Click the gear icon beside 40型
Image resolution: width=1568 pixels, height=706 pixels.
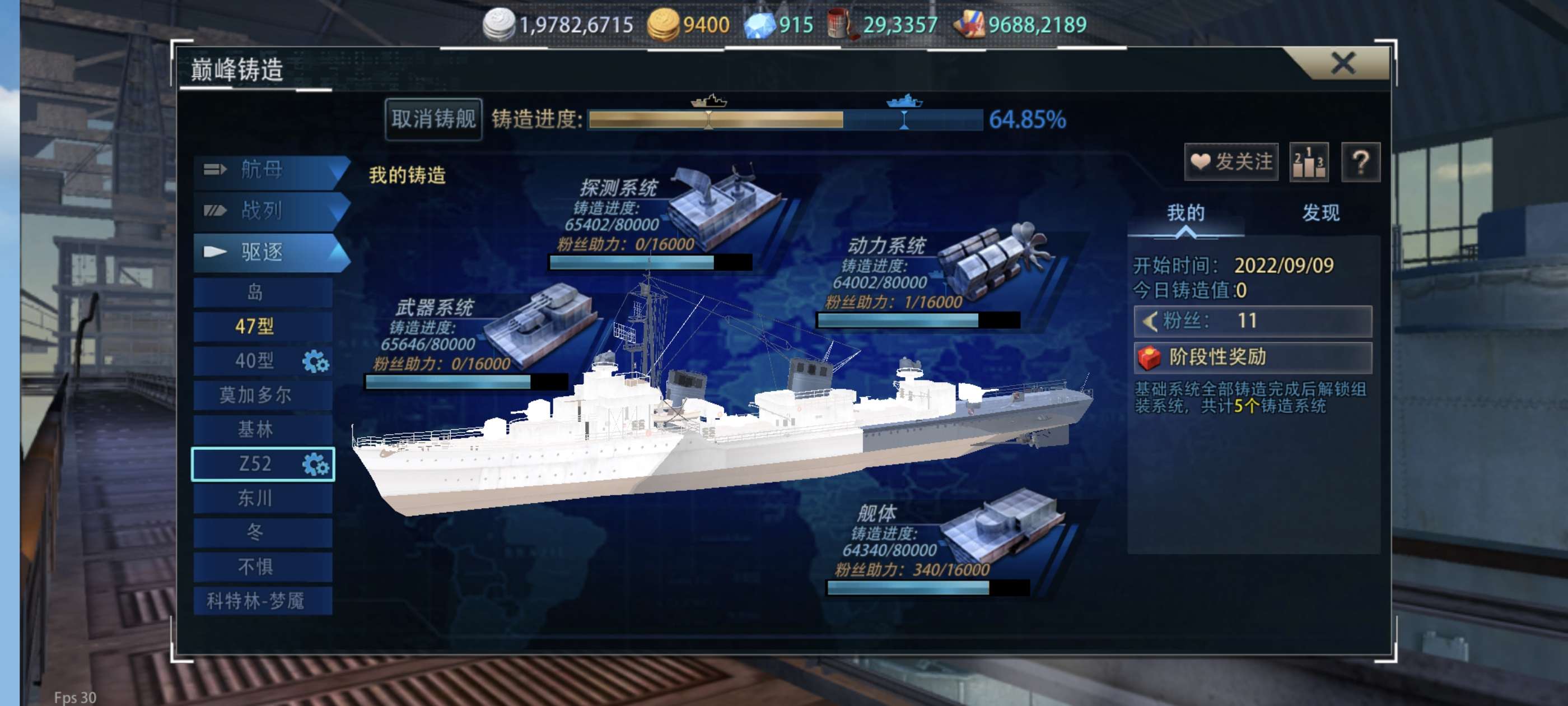point(315,361)
